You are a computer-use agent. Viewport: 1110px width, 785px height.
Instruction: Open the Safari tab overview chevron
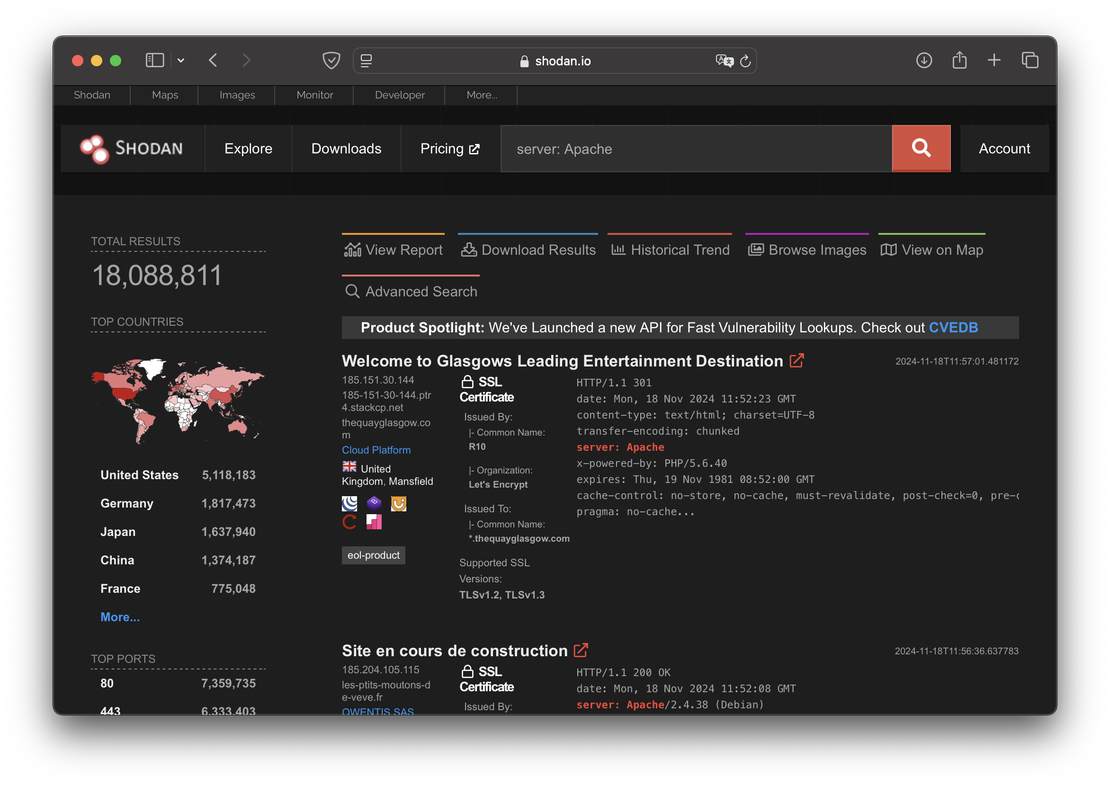[x=181, y=60]
